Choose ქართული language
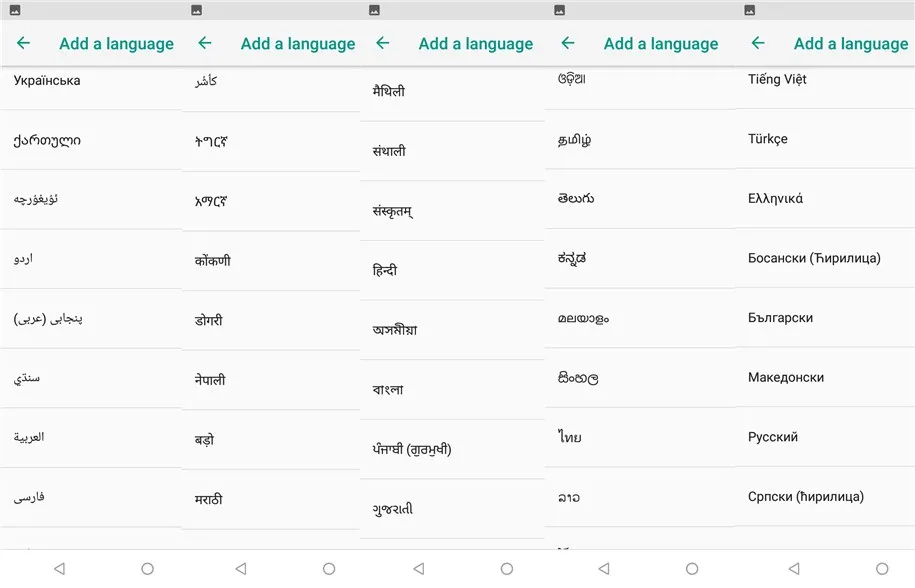Screen dimensions: 915x588 (91, 141)
